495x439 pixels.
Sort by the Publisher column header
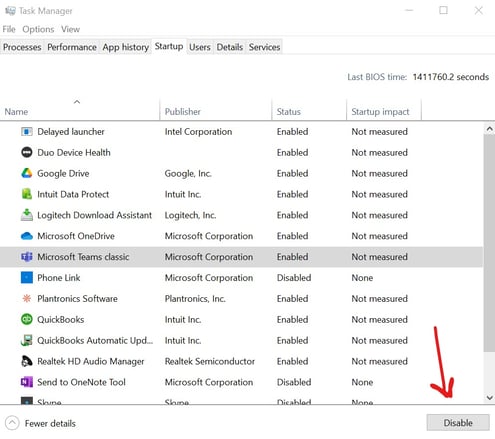pos(216,109)
